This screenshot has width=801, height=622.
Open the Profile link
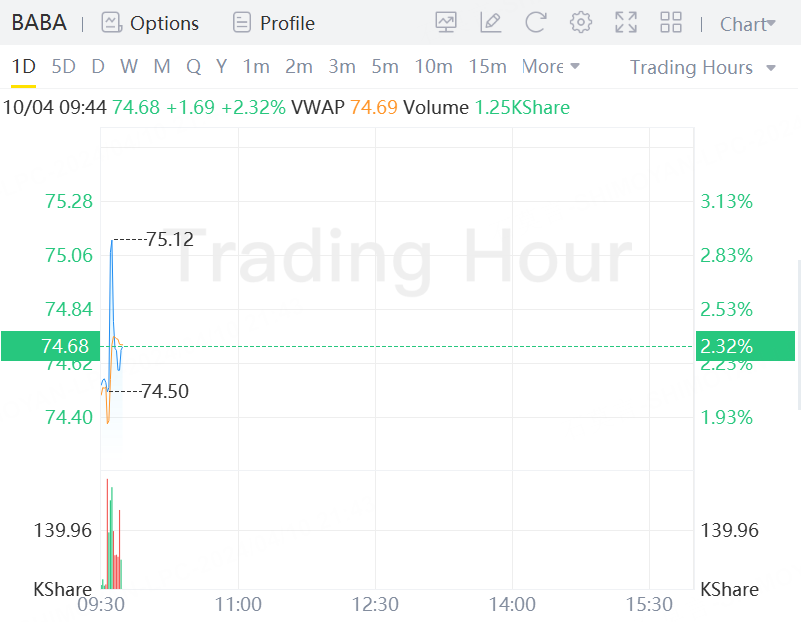click(287, 23)
